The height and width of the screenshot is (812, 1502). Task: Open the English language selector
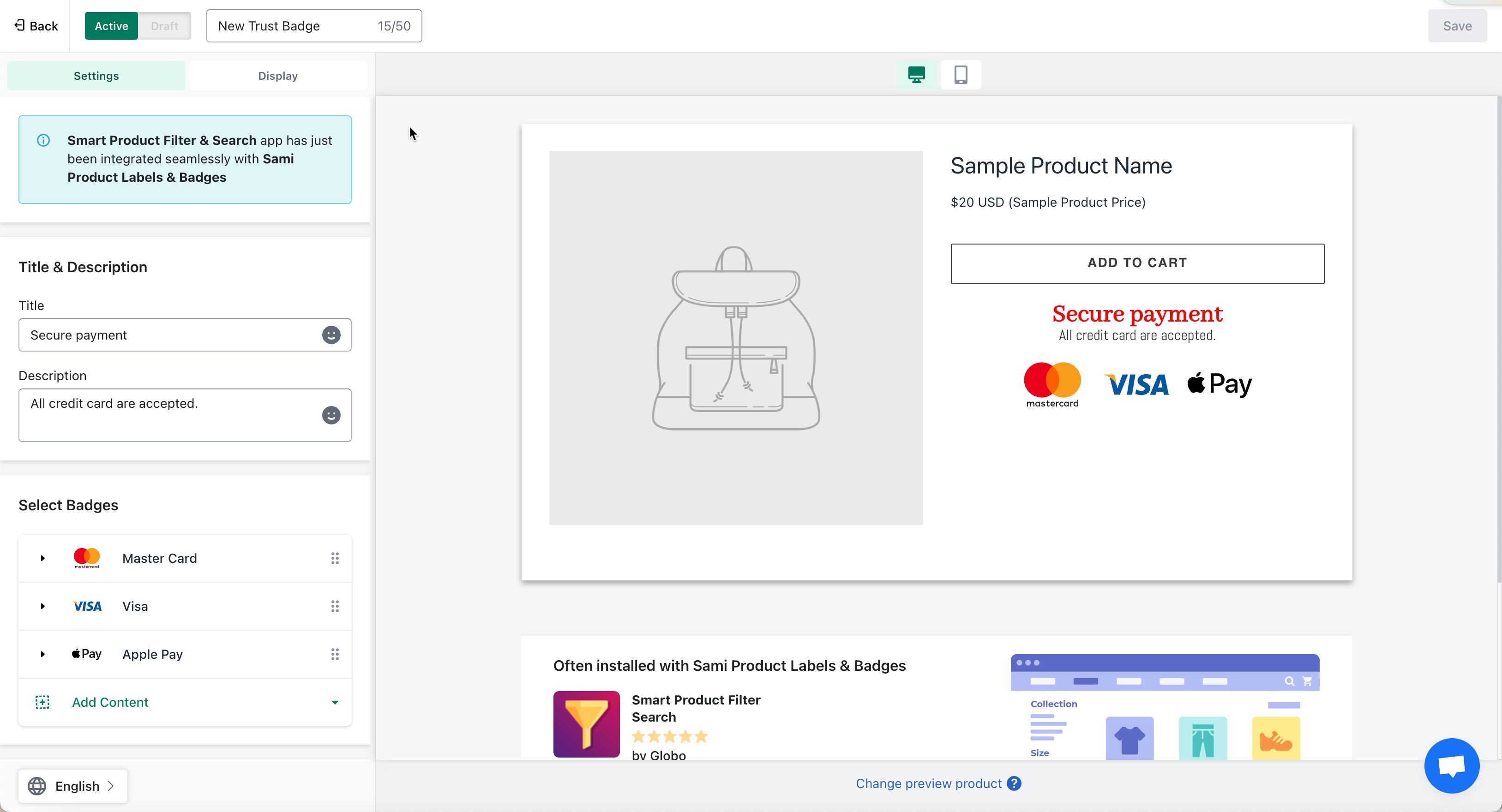click(x=73, y=786)
